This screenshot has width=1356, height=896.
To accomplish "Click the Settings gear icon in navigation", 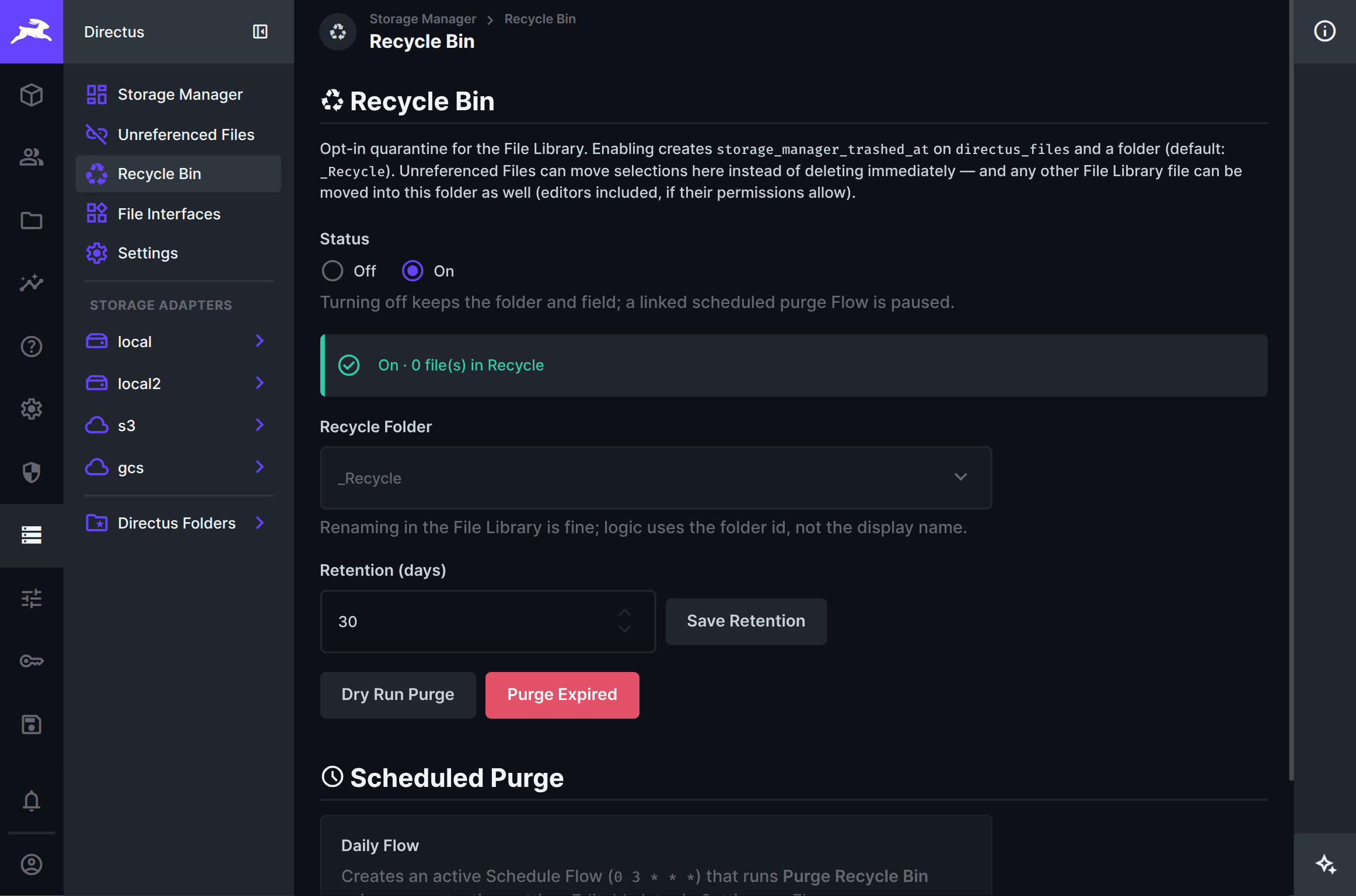I will tap(97, 253).
